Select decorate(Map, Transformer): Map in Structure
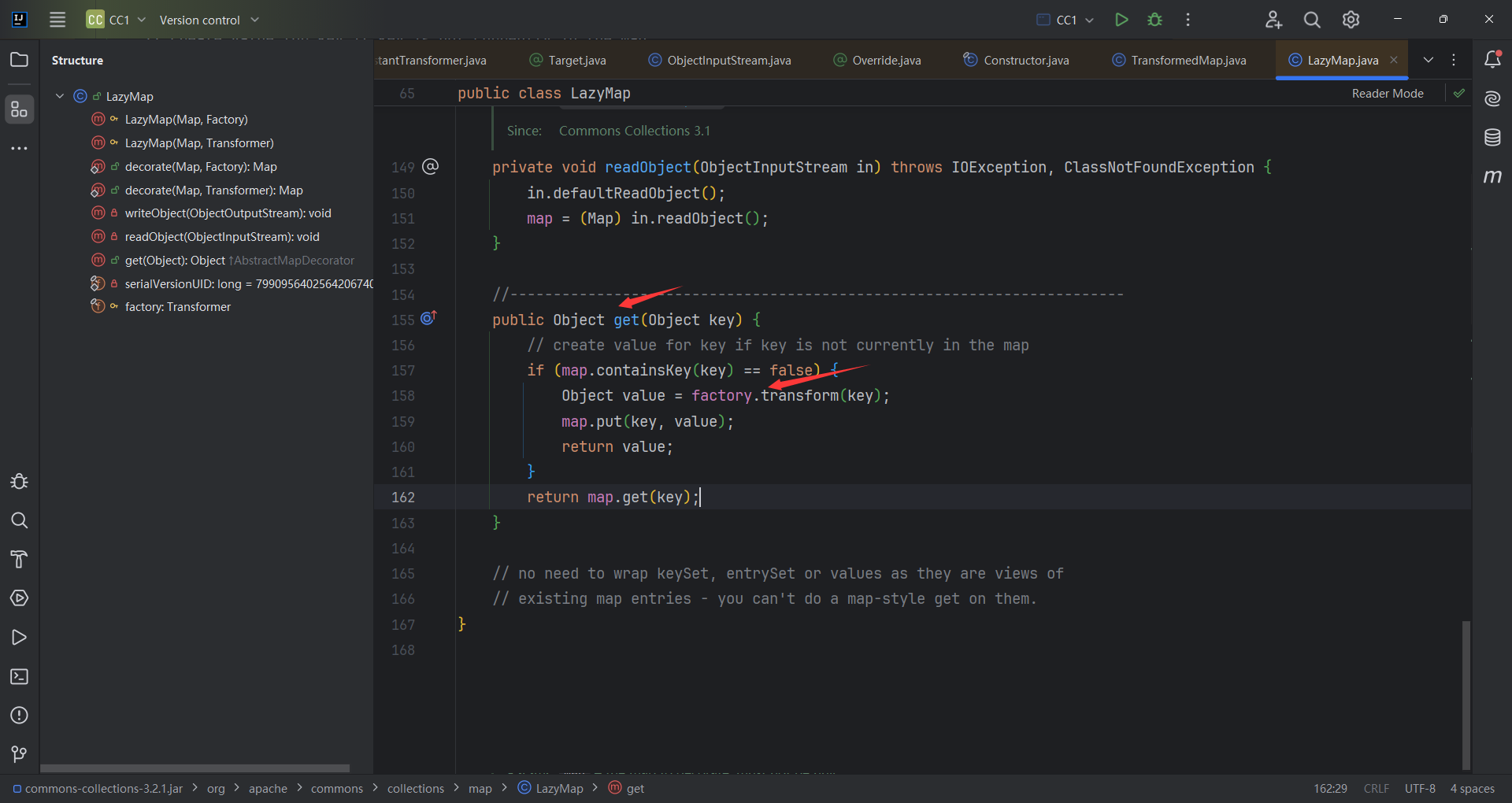Screen dimensions: 1512x803 [x=213, y=191]
